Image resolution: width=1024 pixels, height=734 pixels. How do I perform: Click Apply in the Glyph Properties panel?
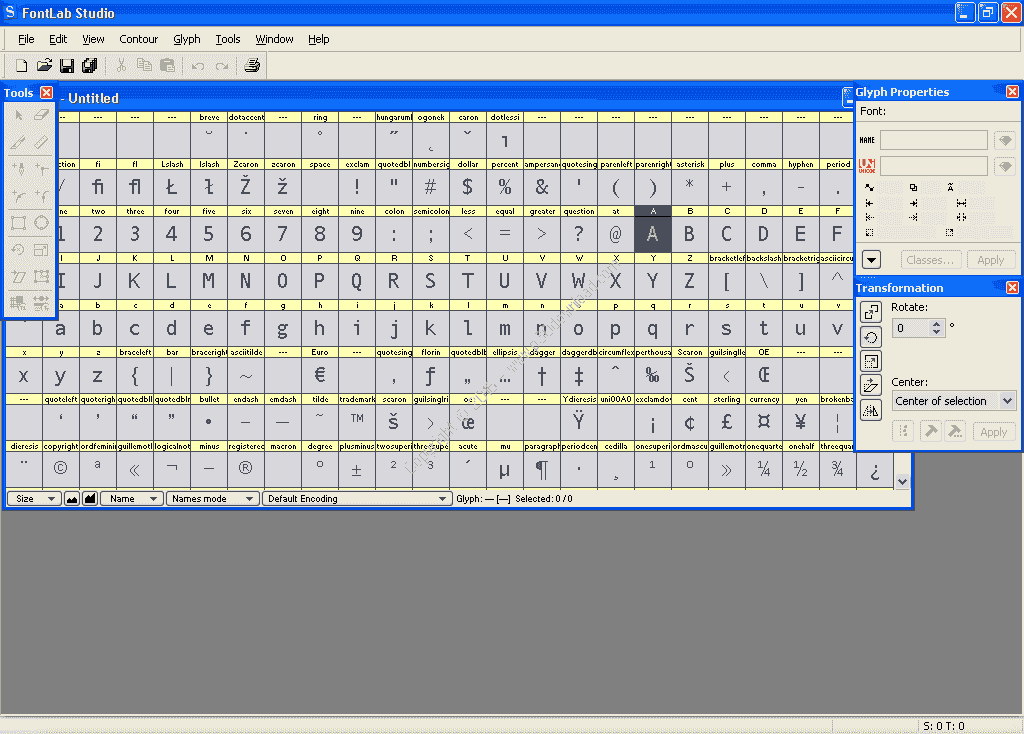991,260
